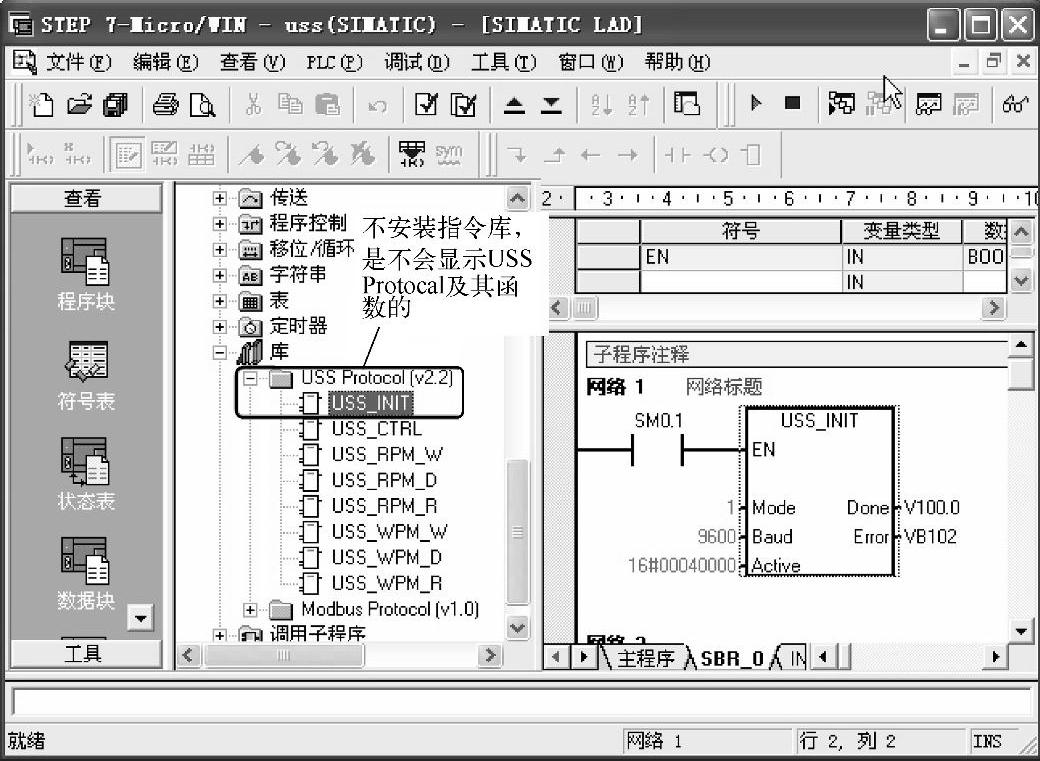
Task: Click the instruction tree vertical scrollbar thumb
Action: point(517,531)
